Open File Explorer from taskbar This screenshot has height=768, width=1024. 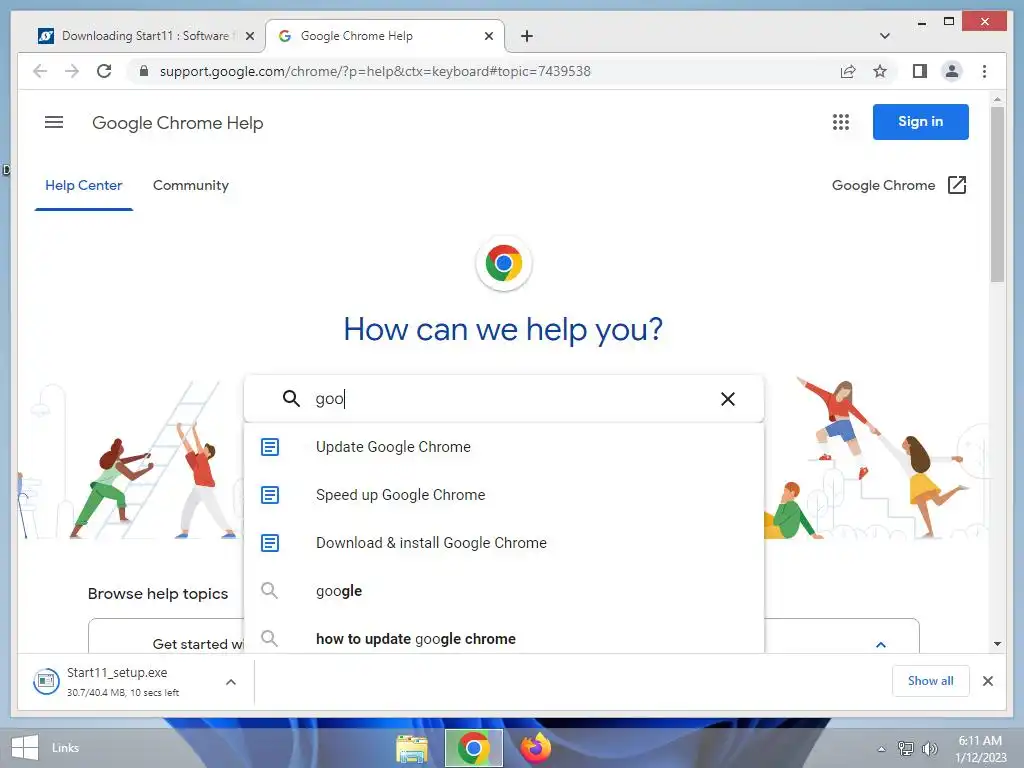point(411,748)
